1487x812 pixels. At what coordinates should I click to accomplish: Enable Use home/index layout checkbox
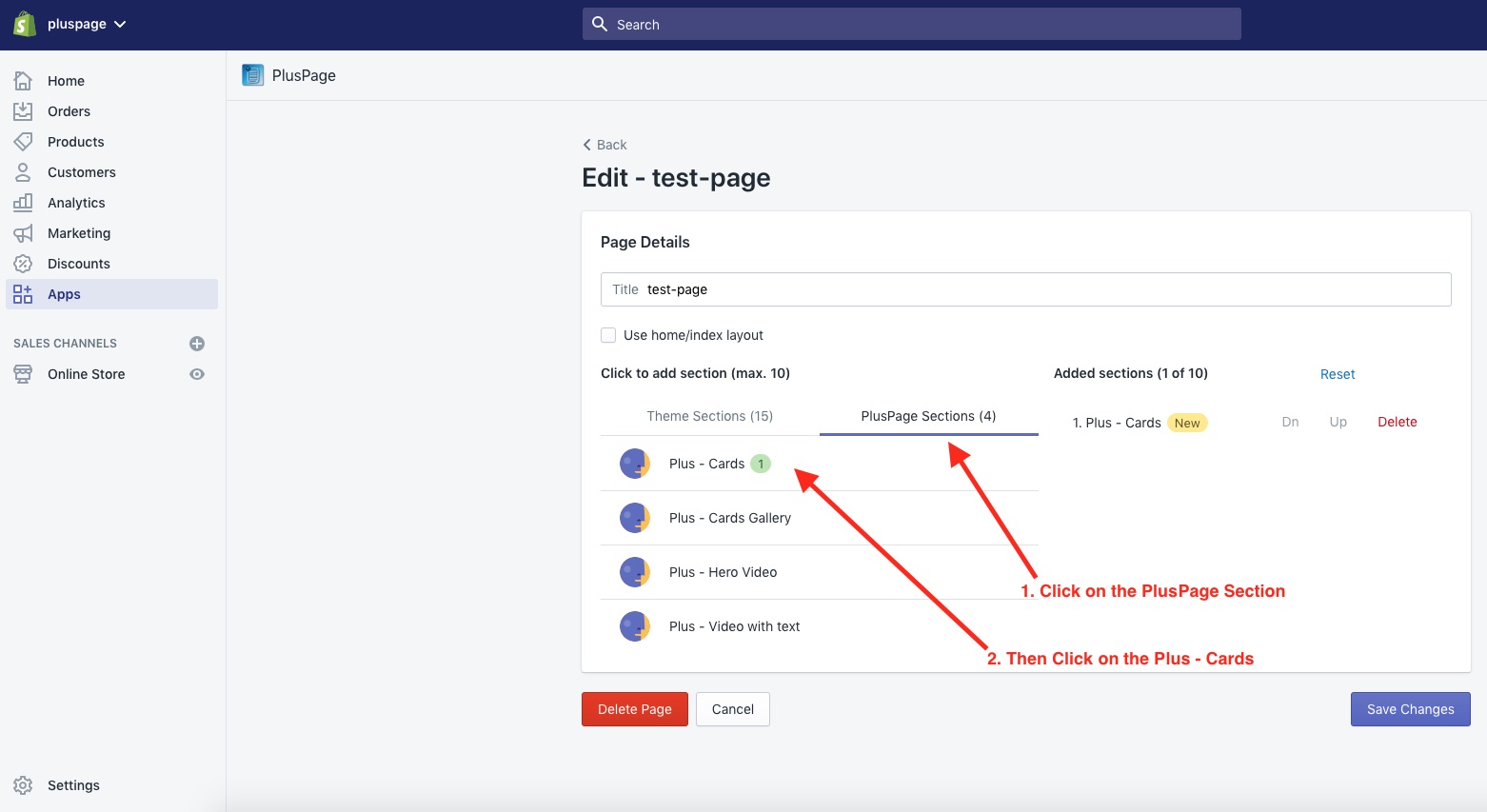[608, 335]
